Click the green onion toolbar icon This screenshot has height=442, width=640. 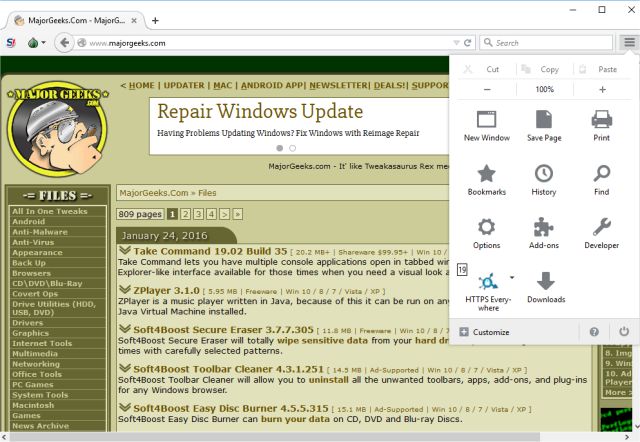(33, 42)
